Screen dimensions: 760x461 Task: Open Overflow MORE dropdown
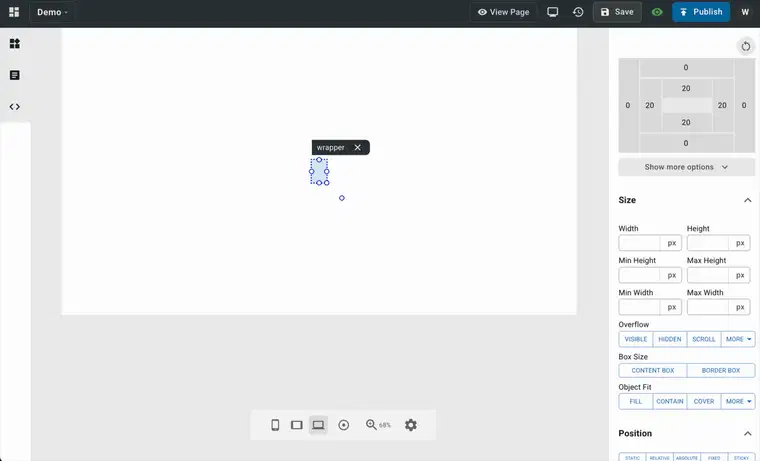coord(738,339)
